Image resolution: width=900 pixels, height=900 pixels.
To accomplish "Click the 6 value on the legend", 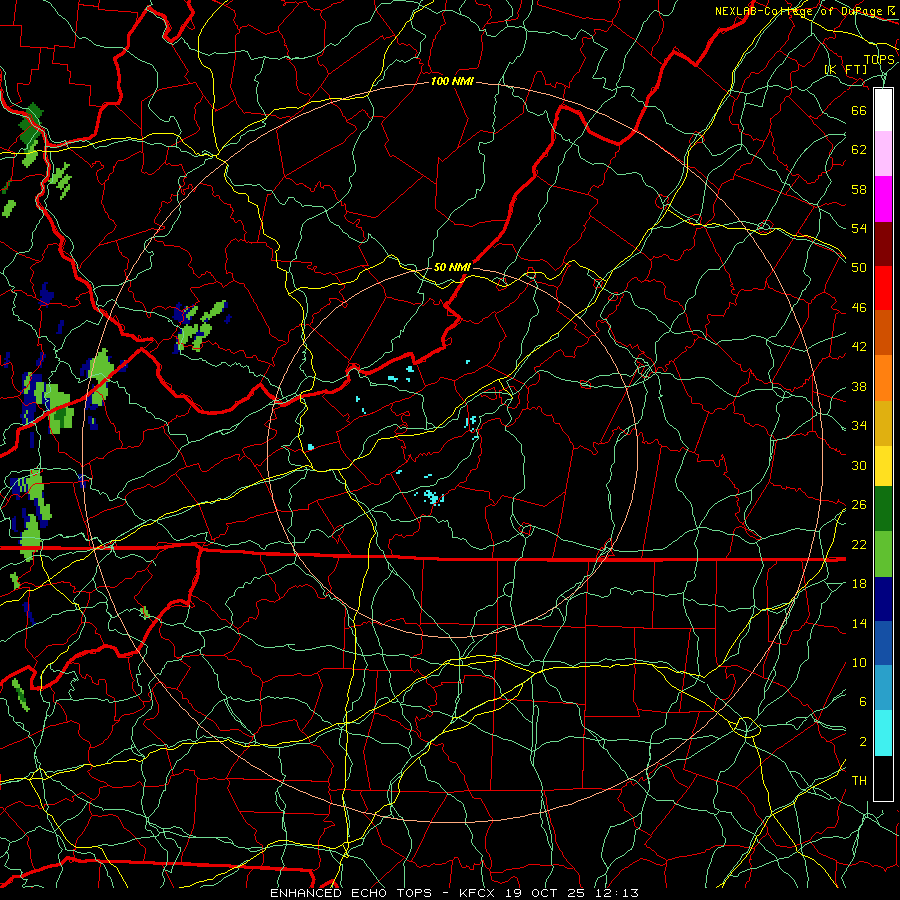I will pyautogui.click(x=863, y=701).
